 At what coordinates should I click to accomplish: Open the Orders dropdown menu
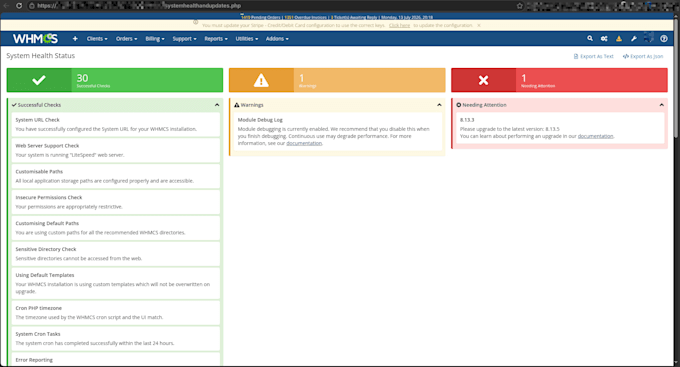coord(126,39)
